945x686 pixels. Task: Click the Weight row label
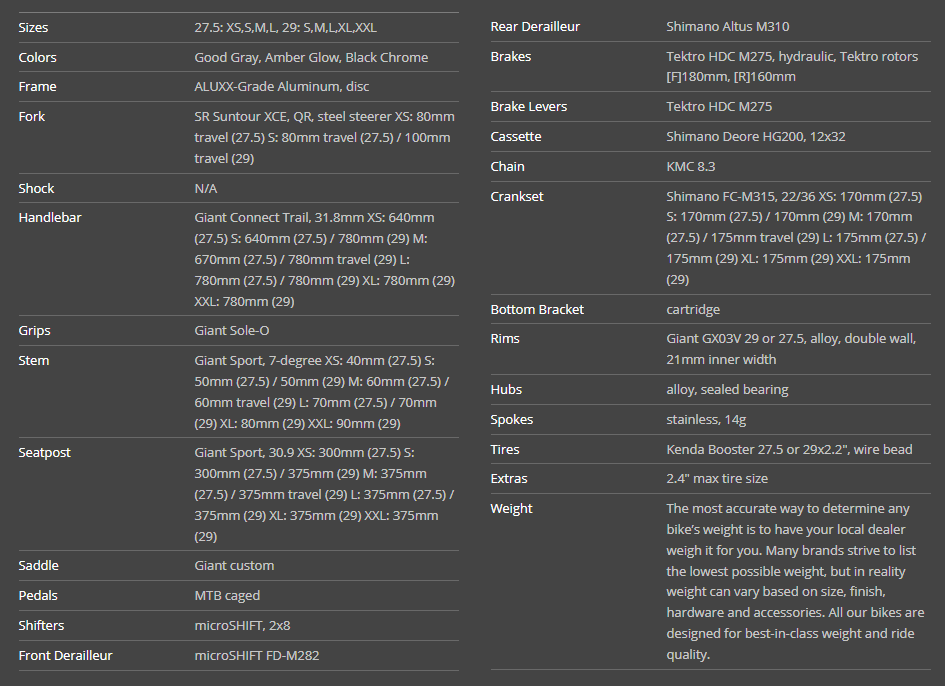click(511, 508)
